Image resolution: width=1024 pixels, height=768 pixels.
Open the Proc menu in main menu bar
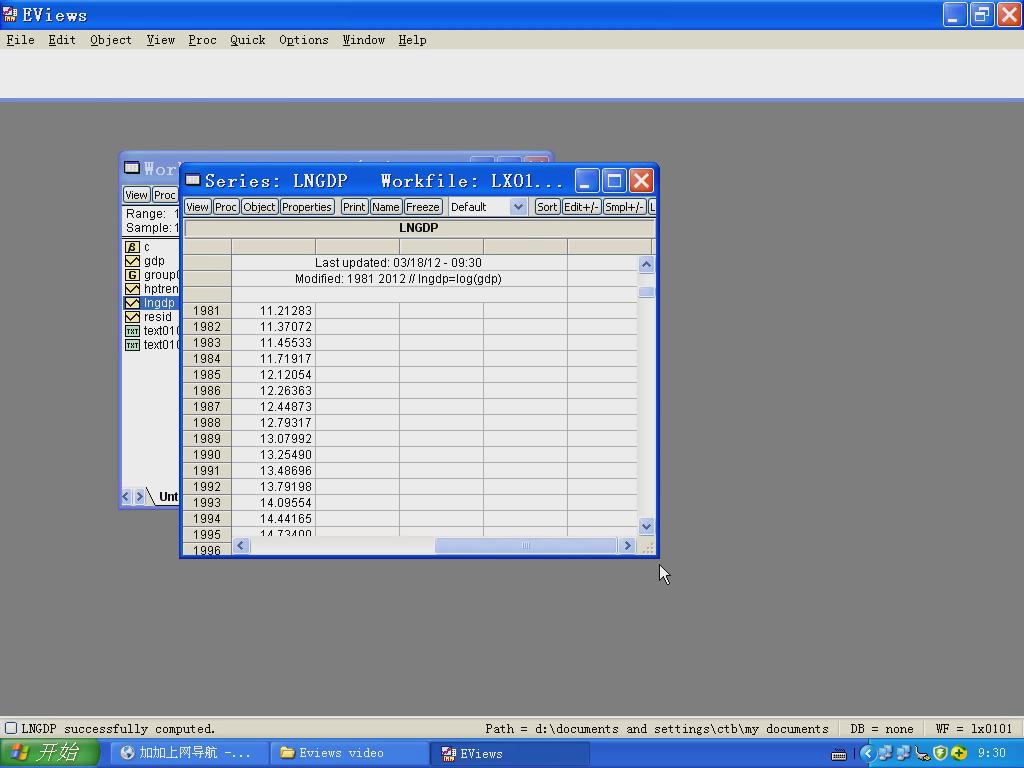tap(202, 40)
